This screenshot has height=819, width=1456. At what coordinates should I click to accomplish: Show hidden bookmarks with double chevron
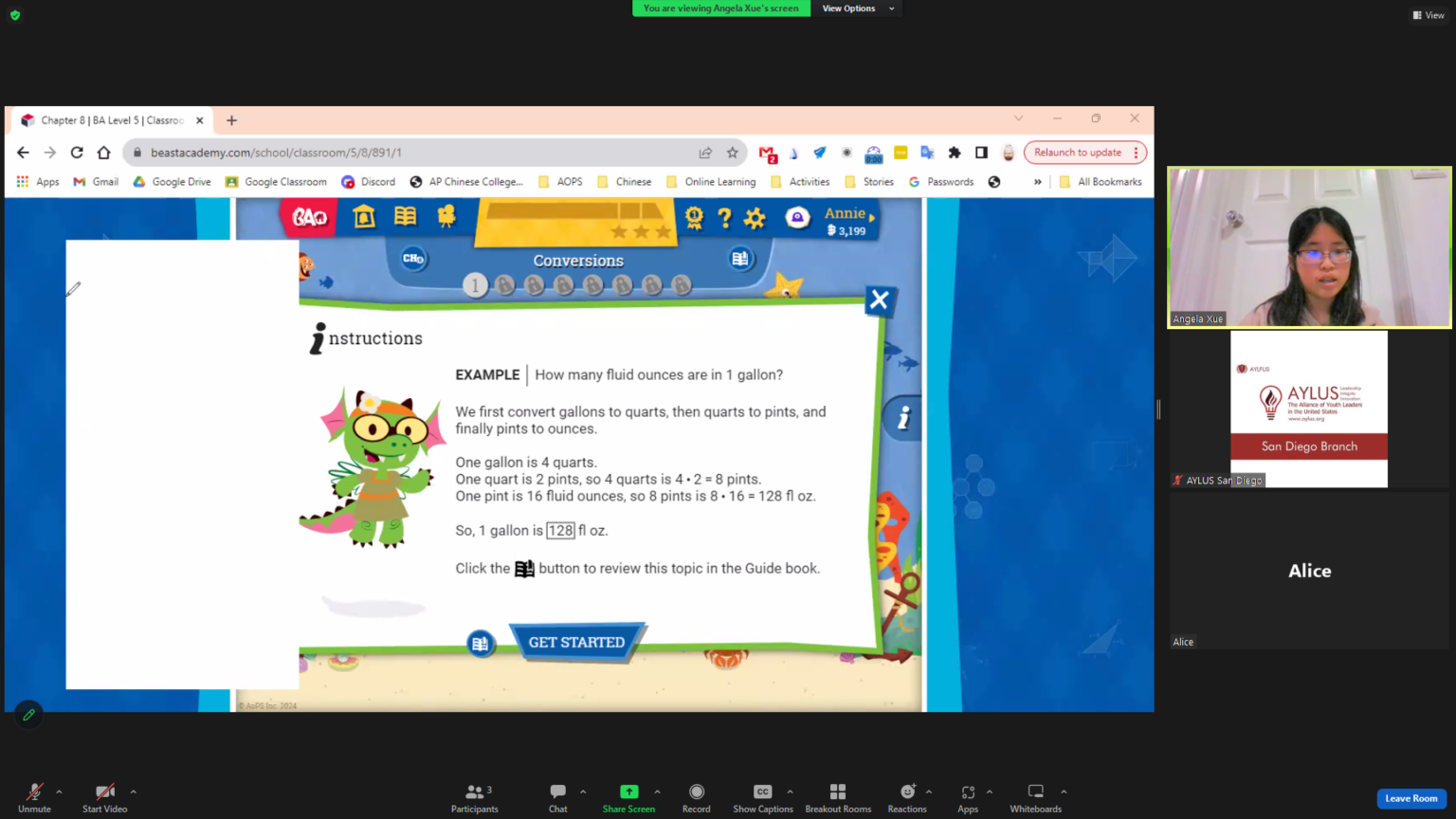1037,182
